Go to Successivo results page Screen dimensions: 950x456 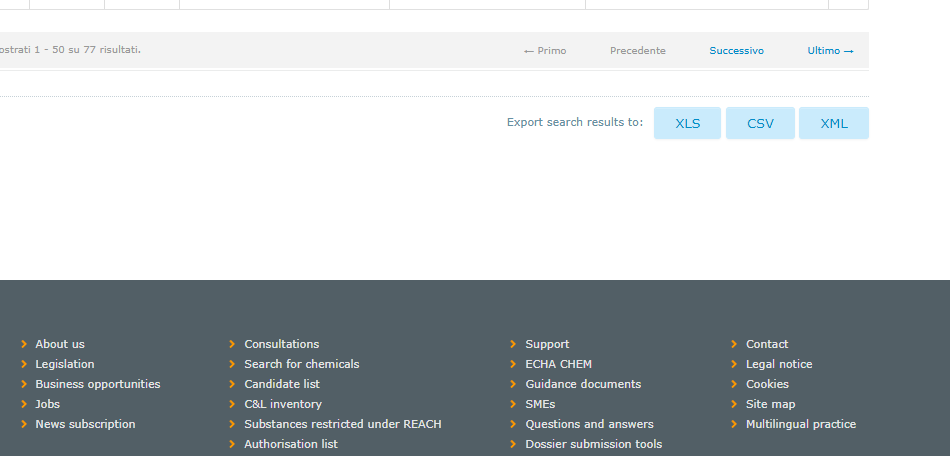point(736,51)
